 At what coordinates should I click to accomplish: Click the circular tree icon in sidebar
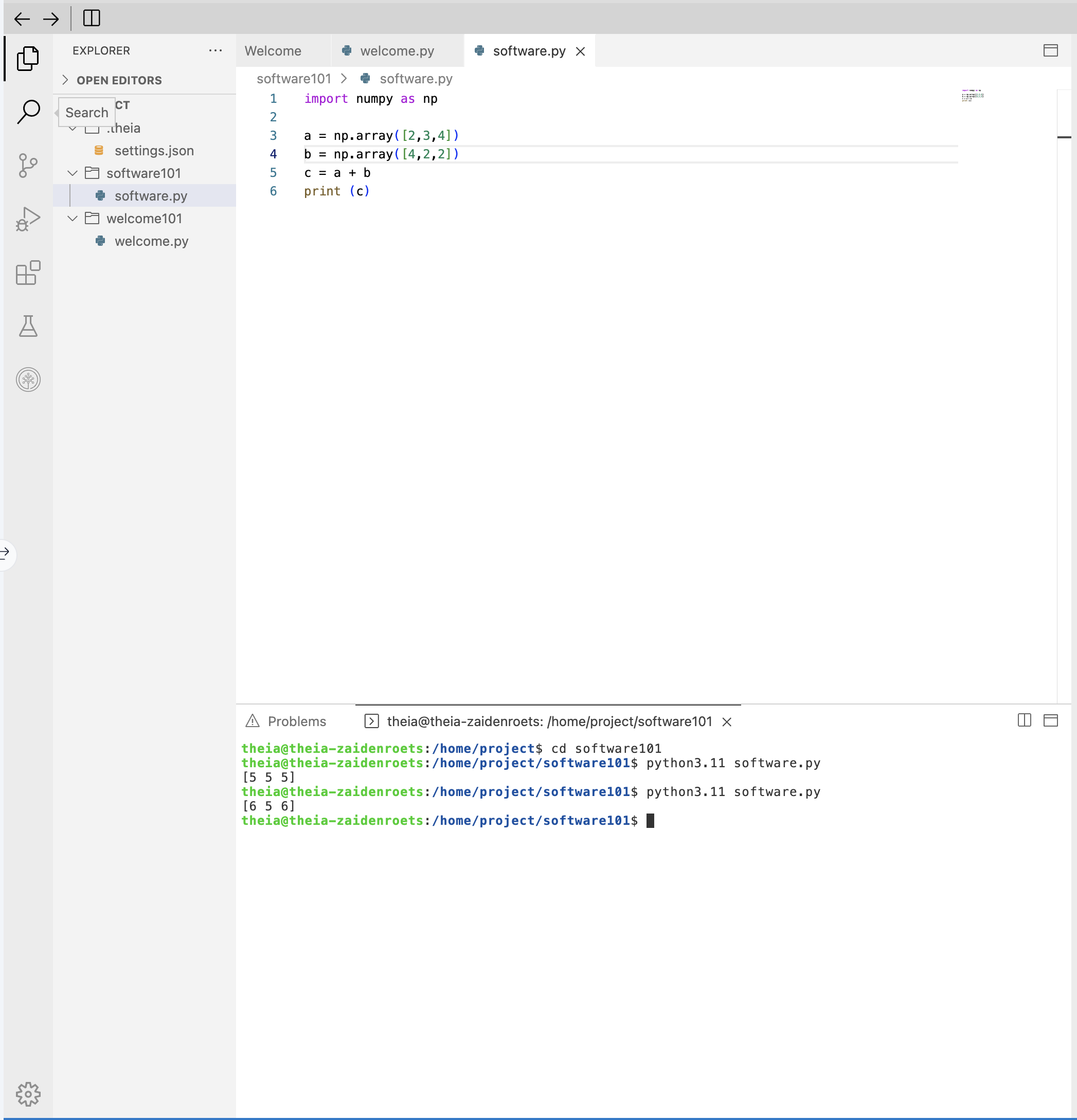coord(28,380)
